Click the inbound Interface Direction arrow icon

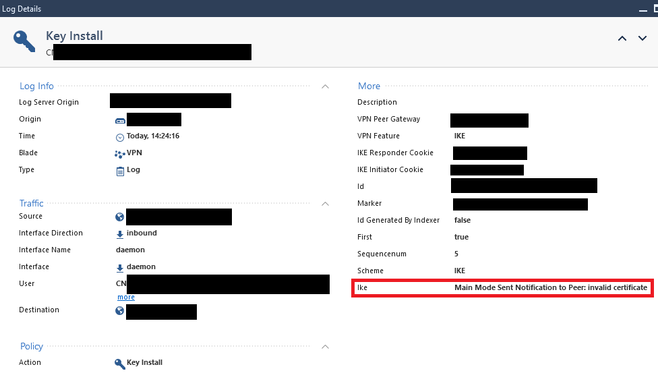pyautogui.click(x=120, y=235)
